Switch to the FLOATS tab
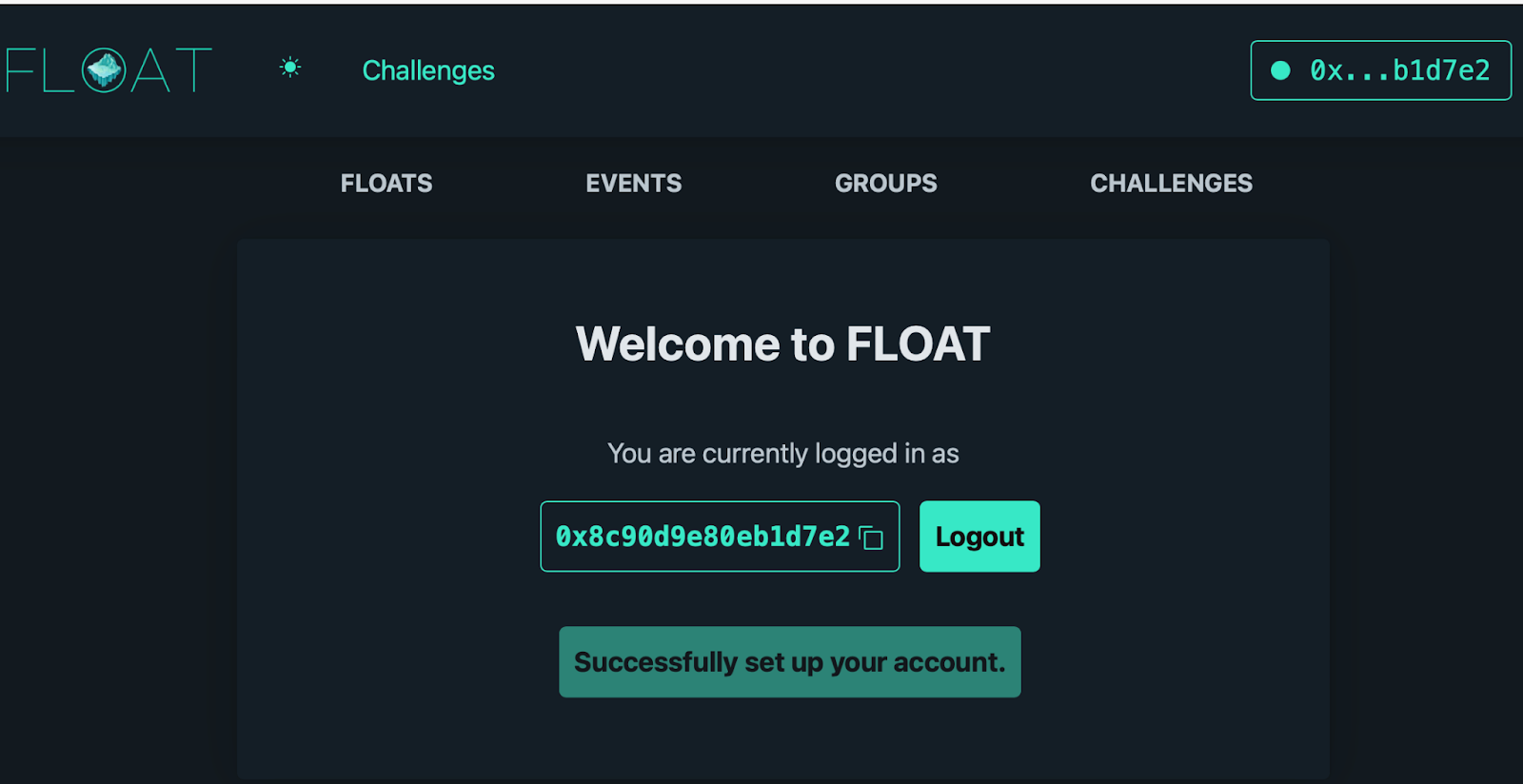The height and width of the screenshot is (784, 1523). coord(386,184)
